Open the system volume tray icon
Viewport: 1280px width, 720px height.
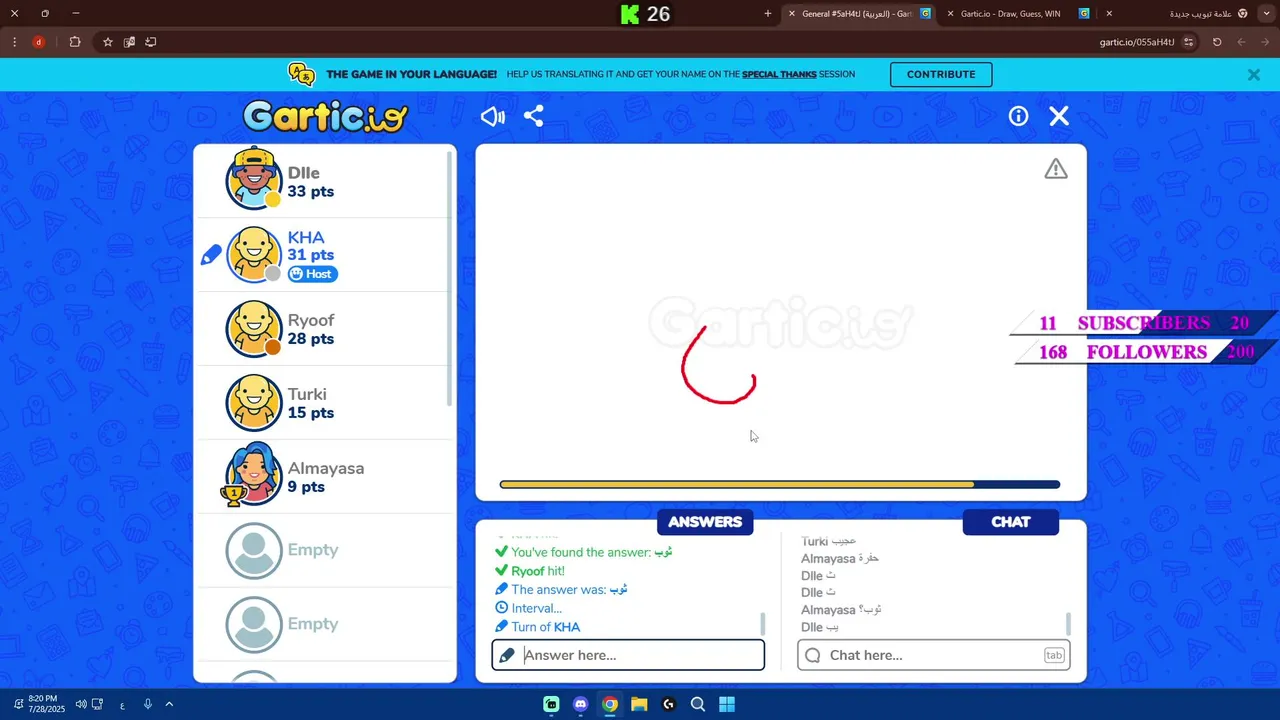(x=81, y=704)
